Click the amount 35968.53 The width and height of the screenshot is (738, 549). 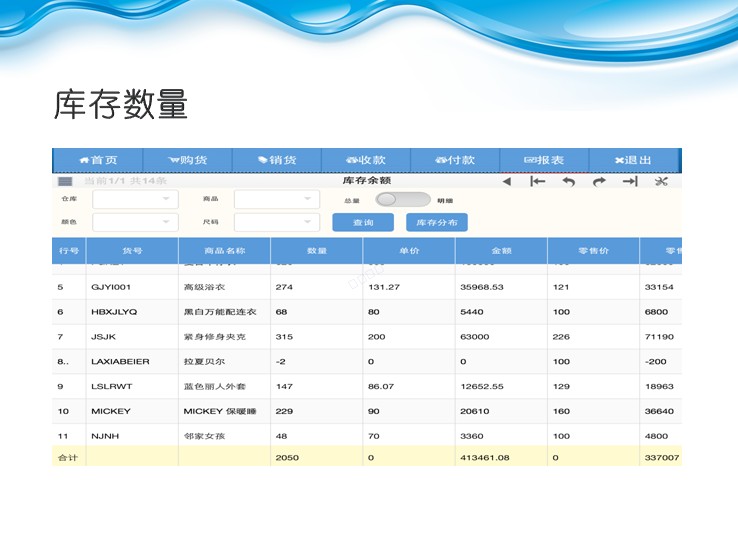482,287
